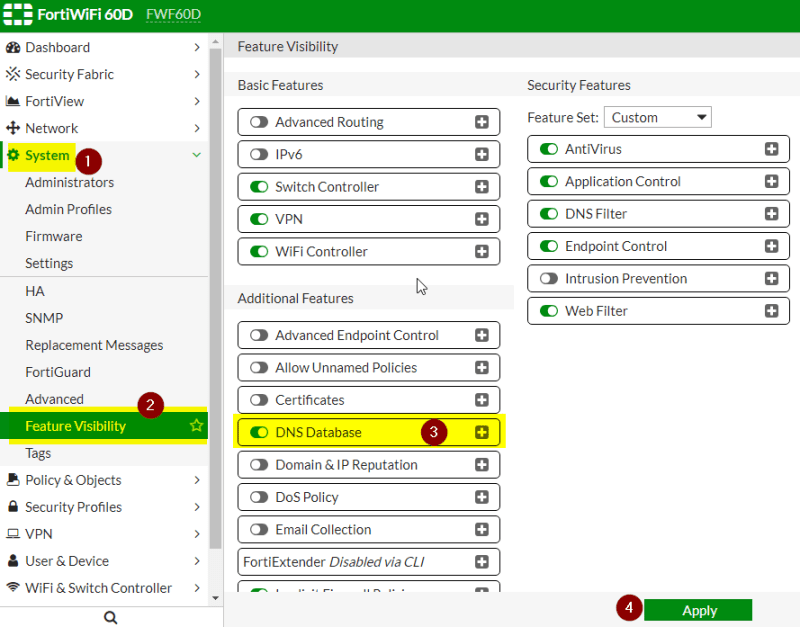The width and height of the screenshot is (800, 627).
Task: Click the sidebar scrollbar up arrow
Action: coord(215,41)
